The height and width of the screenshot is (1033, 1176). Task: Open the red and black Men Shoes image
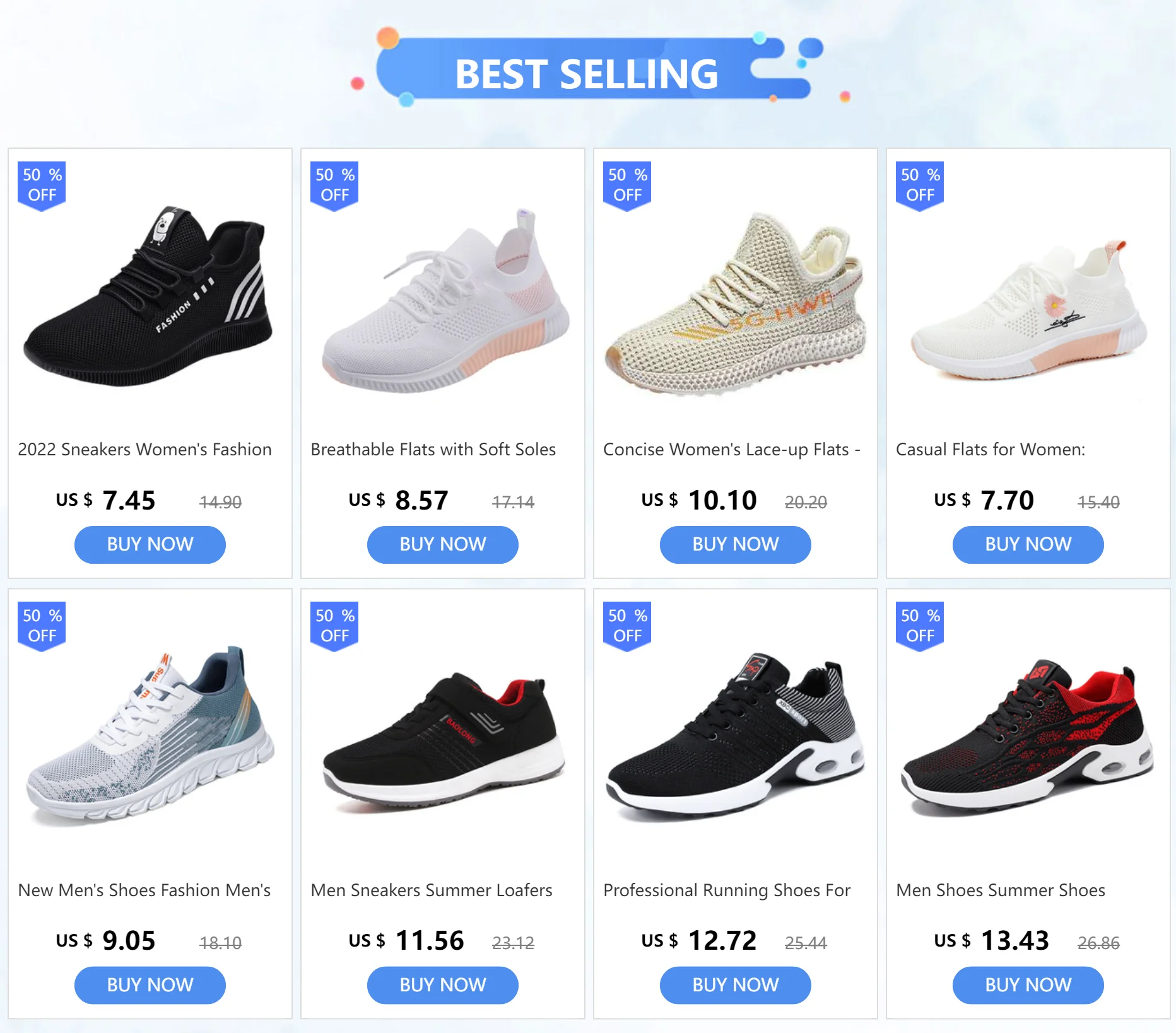point(1028,737)
